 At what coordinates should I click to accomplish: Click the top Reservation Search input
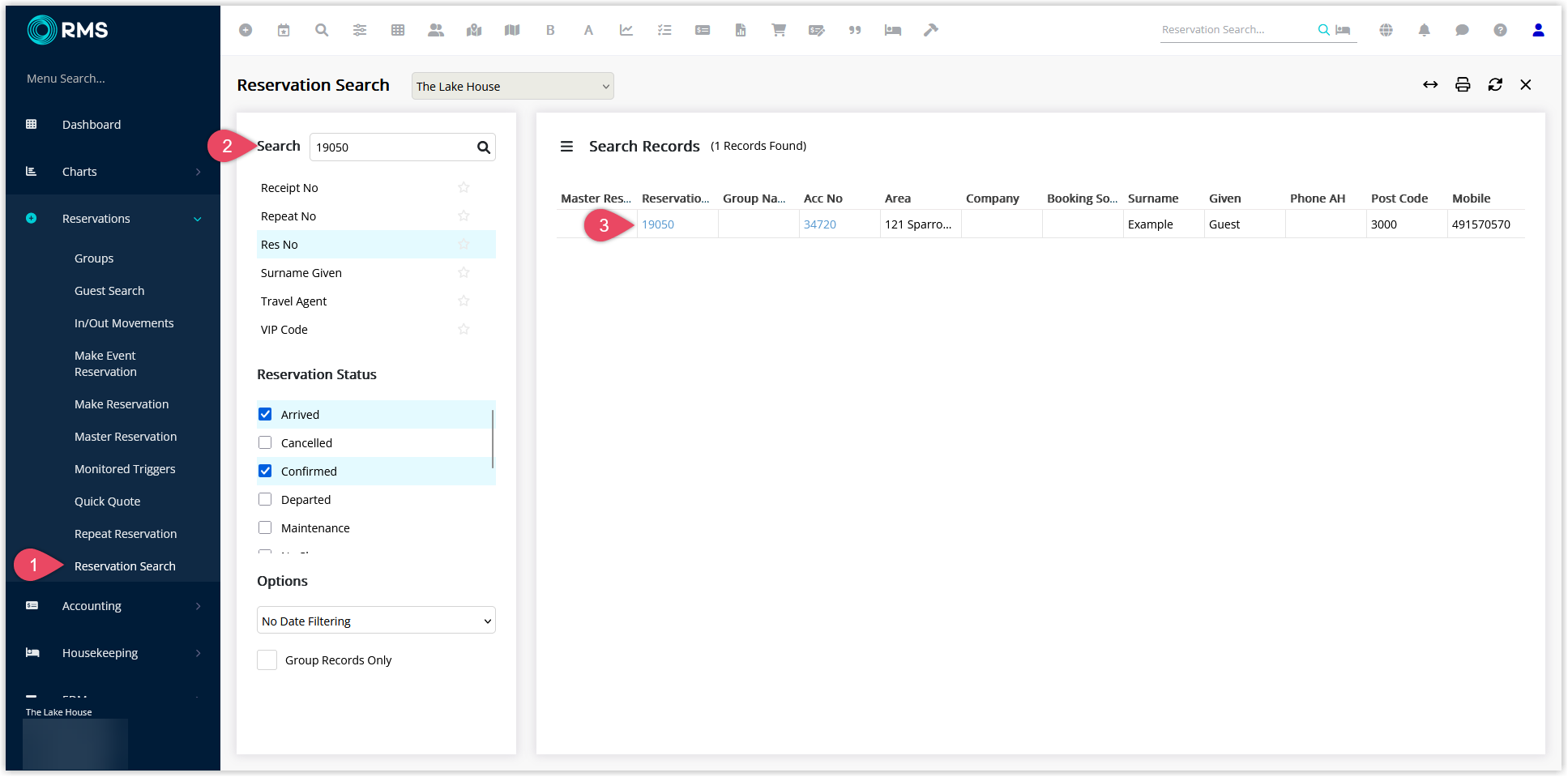click(x=1236, y=30)
